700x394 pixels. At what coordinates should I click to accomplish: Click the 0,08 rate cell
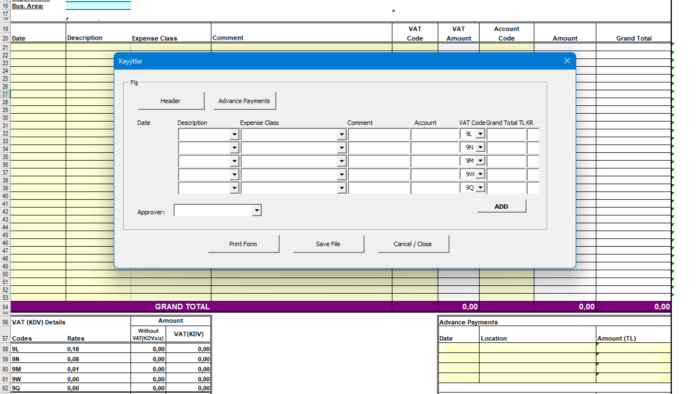pos(73,359)
